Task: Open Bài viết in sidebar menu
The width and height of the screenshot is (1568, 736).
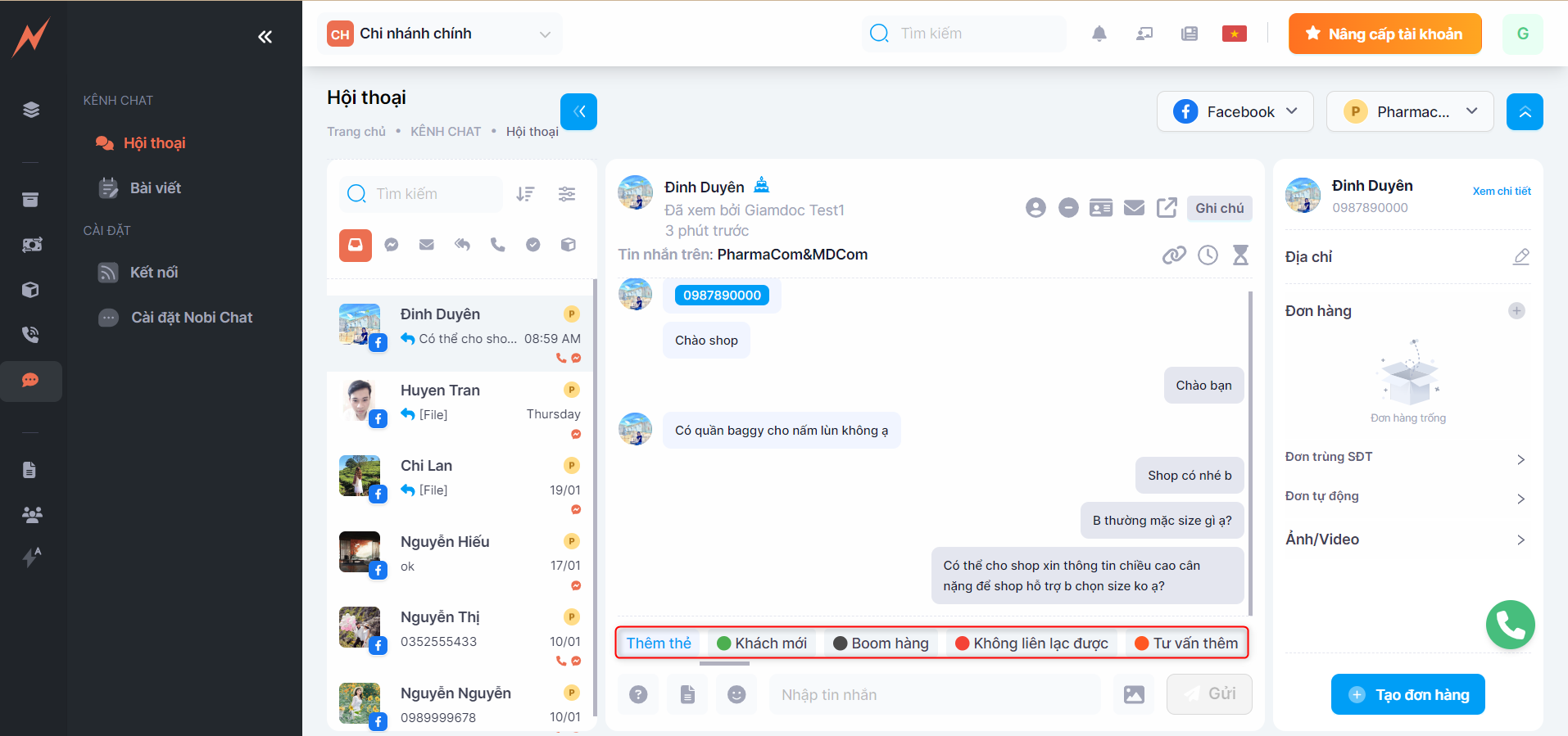Action: [155, 188]
